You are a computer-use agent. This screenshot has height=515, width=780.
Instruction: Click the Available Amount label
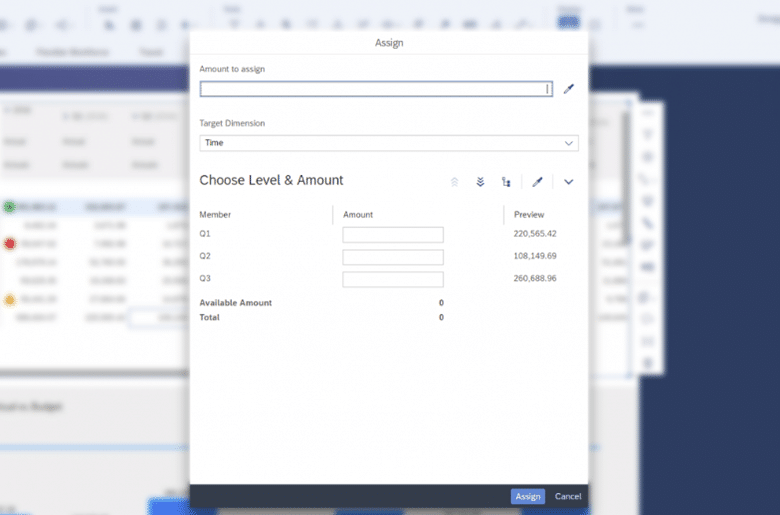point(236,303)
